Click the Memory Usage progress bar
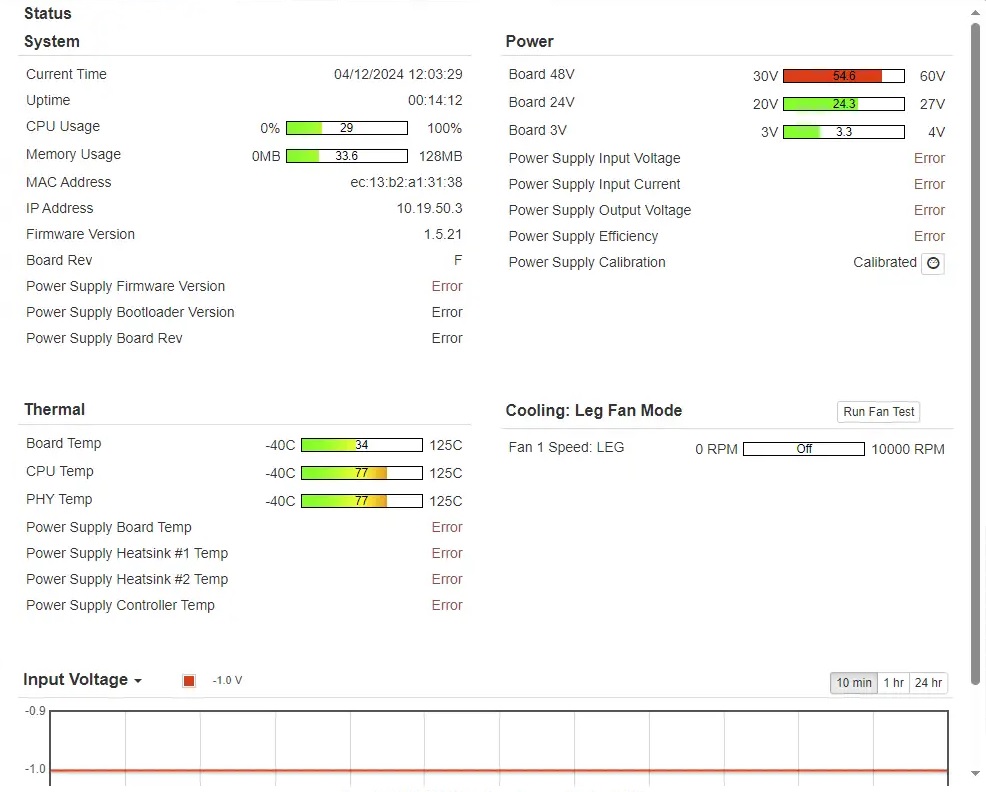The height and width of the screenshot is (792, 986). tap(346, 156)
